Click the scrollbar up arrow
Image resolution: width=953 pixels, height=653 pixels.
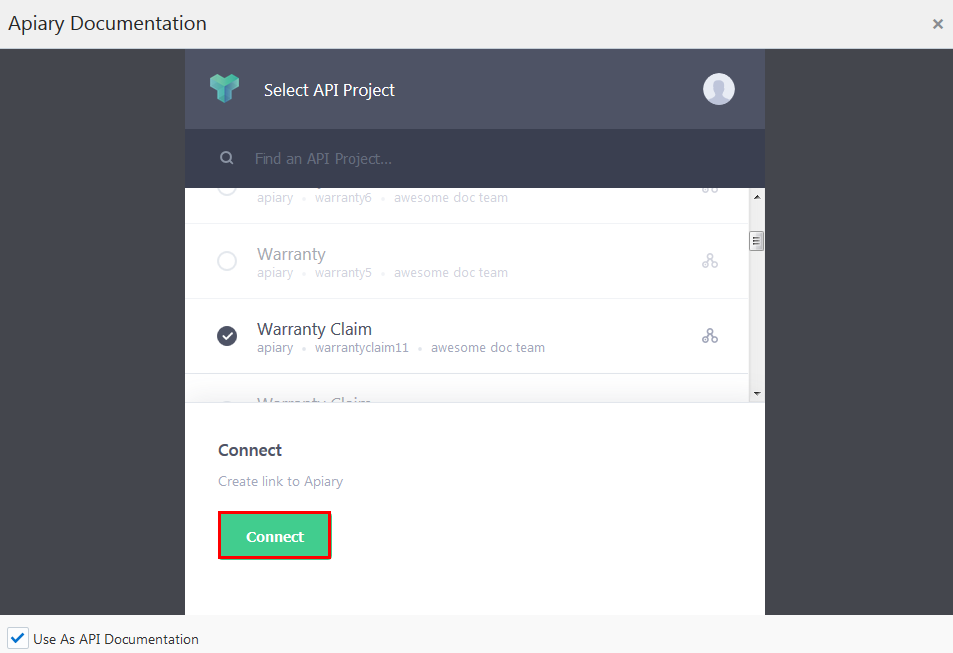(x=757, y=196)
